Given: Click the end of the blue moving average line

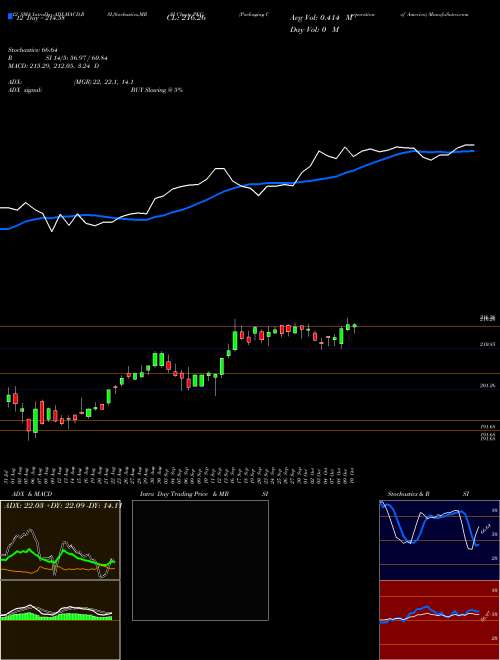Looking at the screenshot, I should click(472, 151).
